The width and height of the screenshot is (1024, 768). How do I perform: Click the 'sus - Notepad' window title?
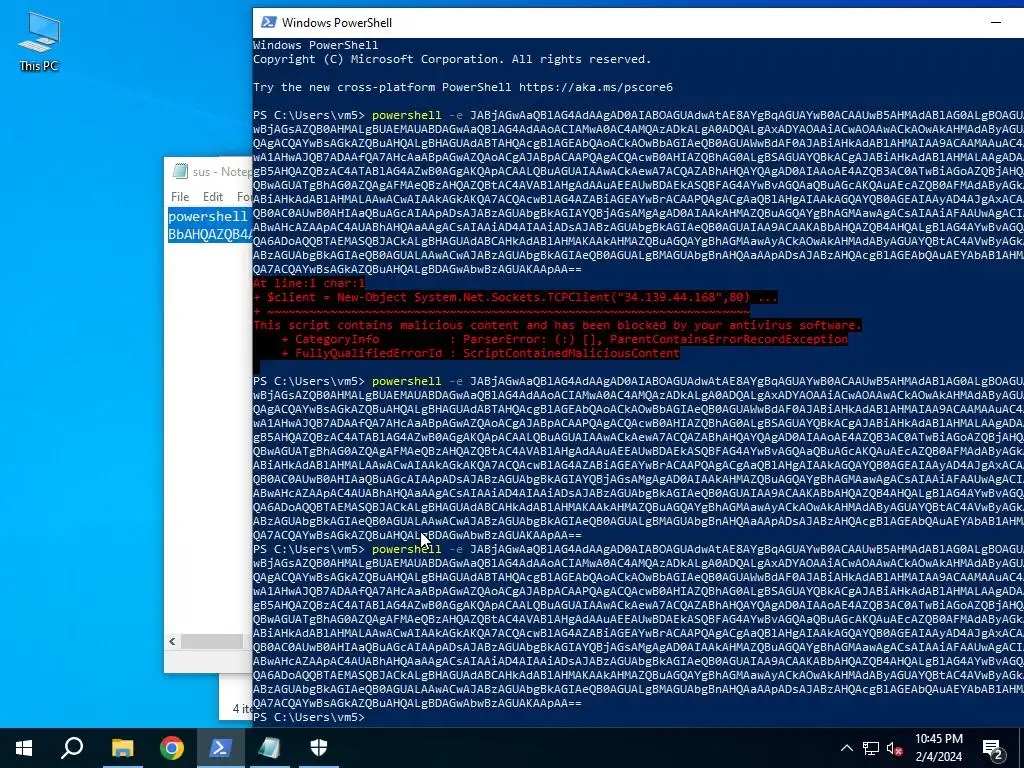[222, 172]
